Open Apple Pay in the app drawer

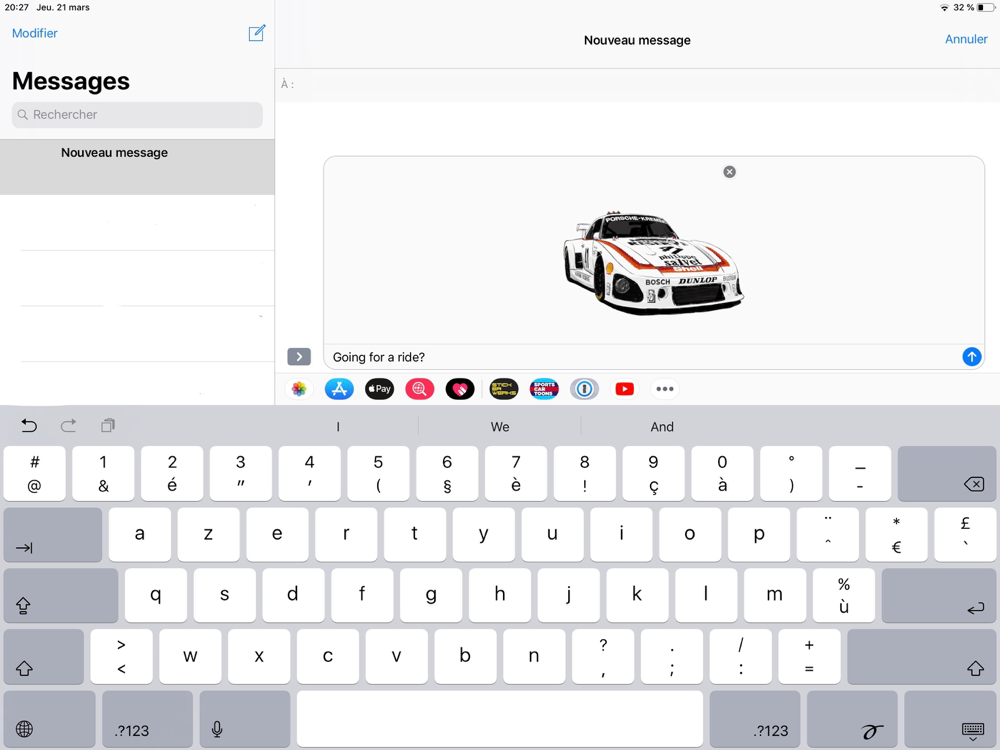tap(379, 389)
